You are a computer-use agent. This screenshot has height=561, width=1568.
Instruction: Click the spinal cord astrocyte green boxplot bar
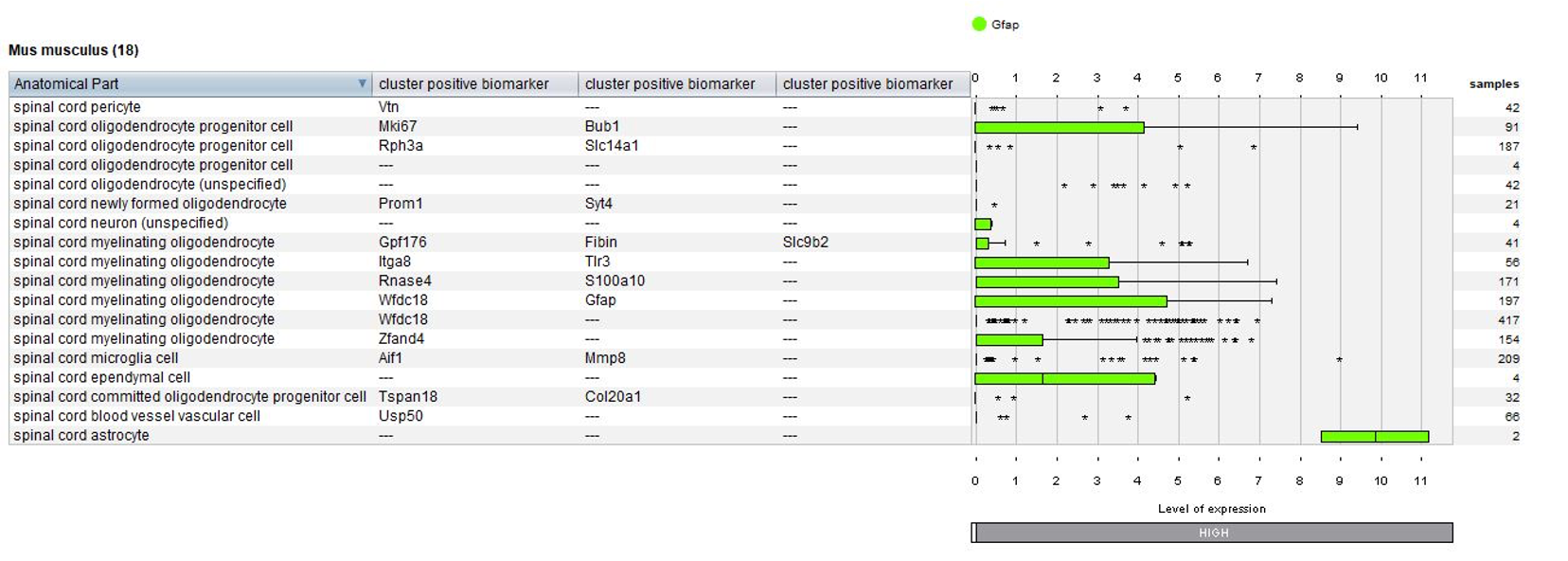tap(1374, 436)
